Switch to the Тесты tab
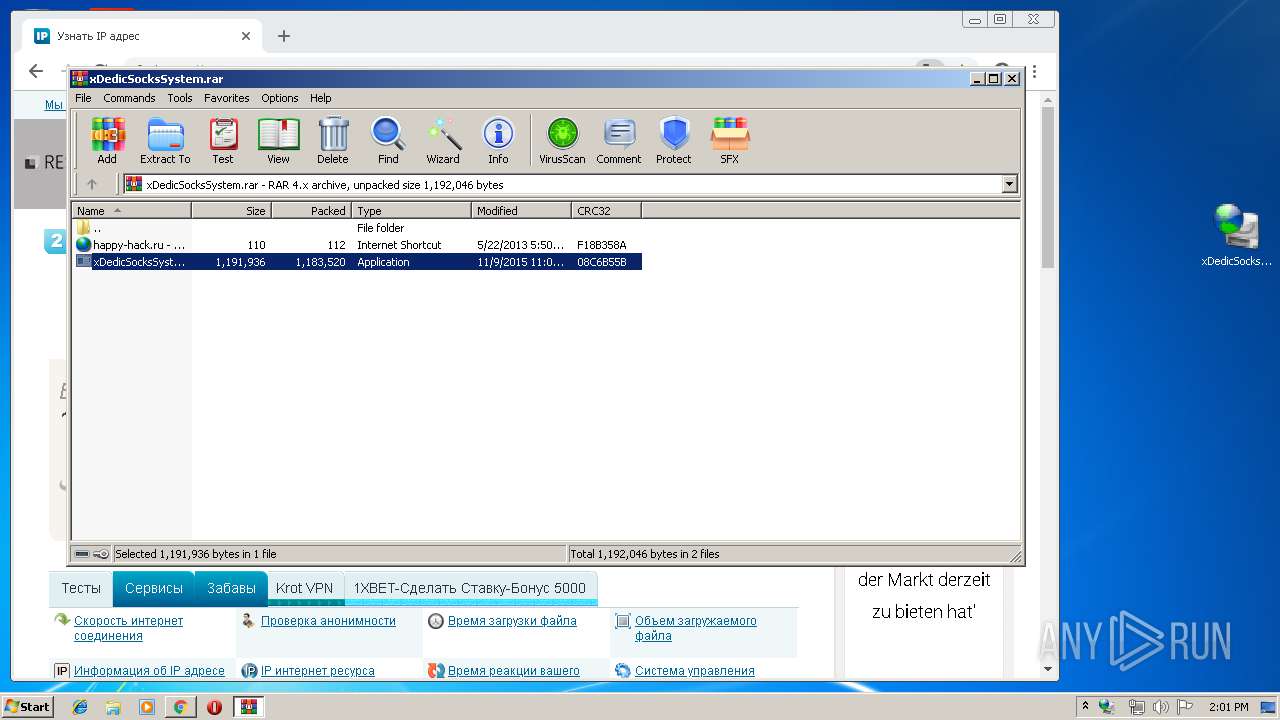This screenshot has width=1280, height=720. point(81,588)
